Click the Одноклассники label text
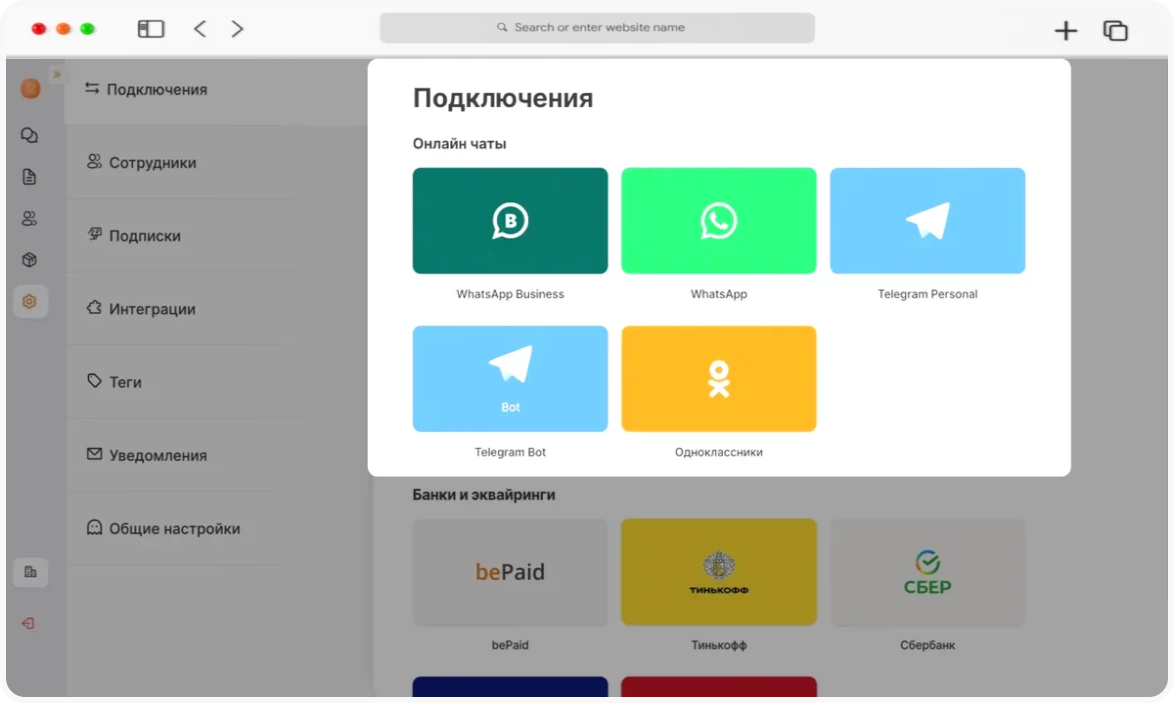Viewport: 1174px width, 703px height. (719, 452)
